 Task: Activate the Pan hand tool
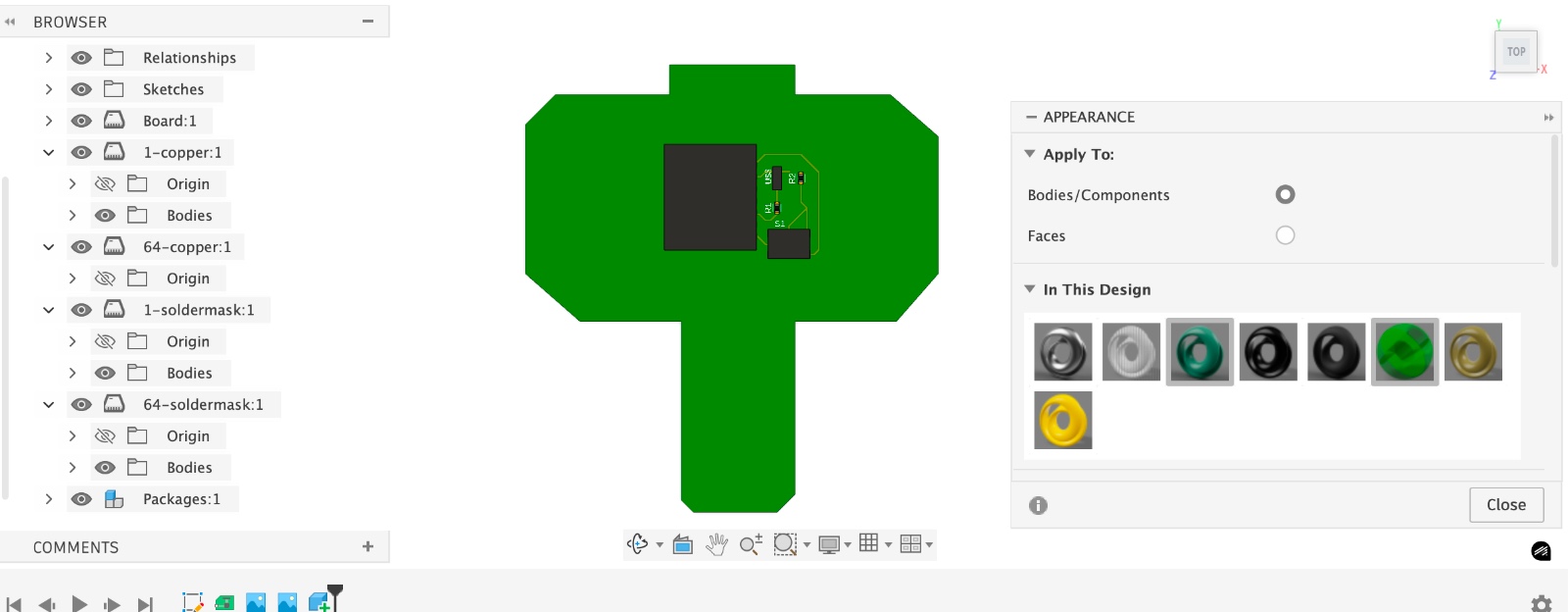click(717, 544)
